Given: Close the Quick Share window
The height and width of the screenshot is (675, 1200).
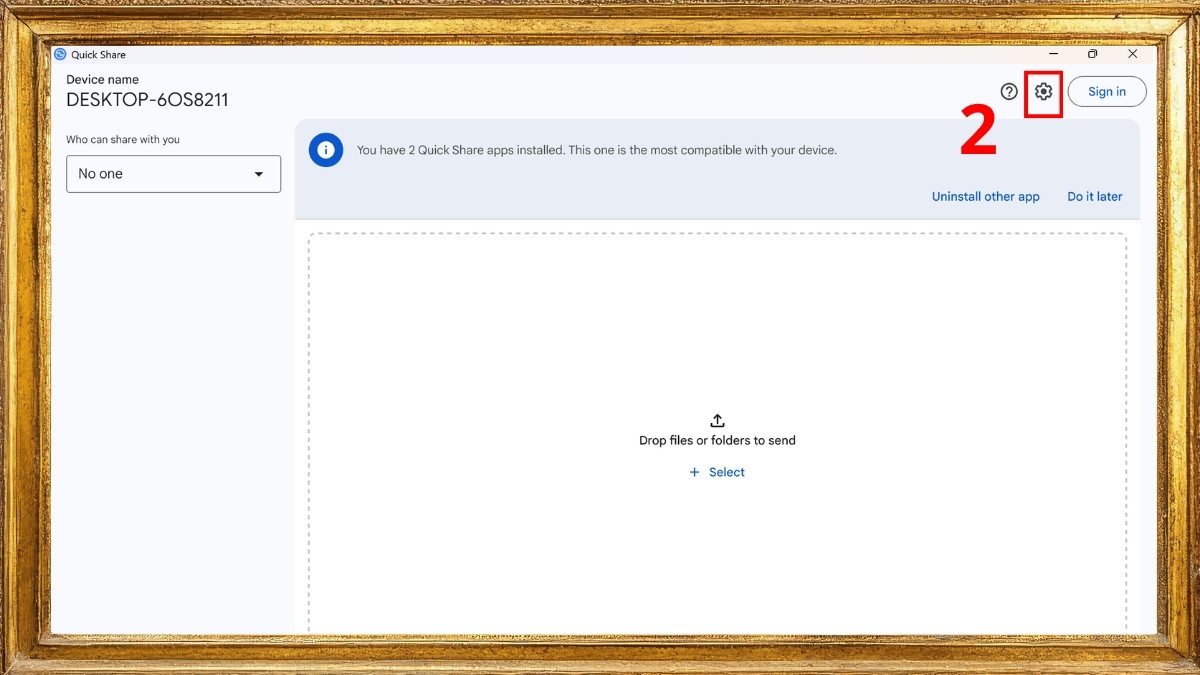Looking at the screenshot, I should pyautogui.click(x=1133, y=54).
